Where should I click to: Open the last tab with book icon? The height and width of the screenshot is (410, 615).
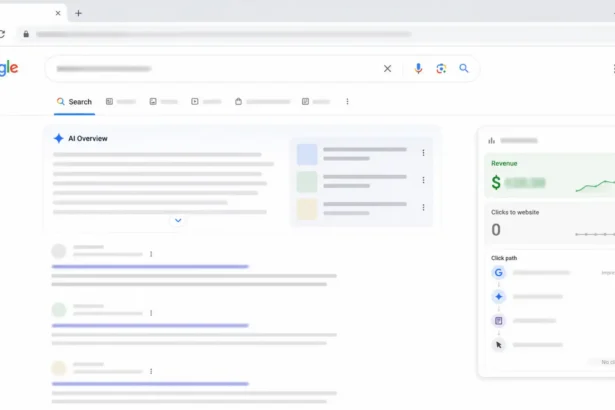(x=316, y=102)
